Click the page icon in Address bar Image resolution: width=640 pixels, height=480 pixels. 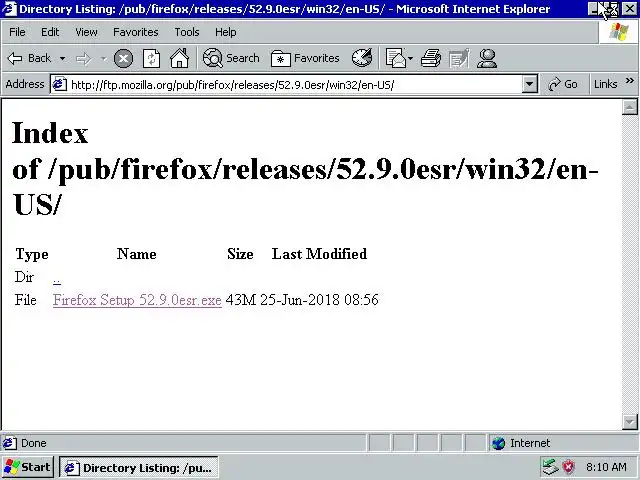[x=60, y=84]
